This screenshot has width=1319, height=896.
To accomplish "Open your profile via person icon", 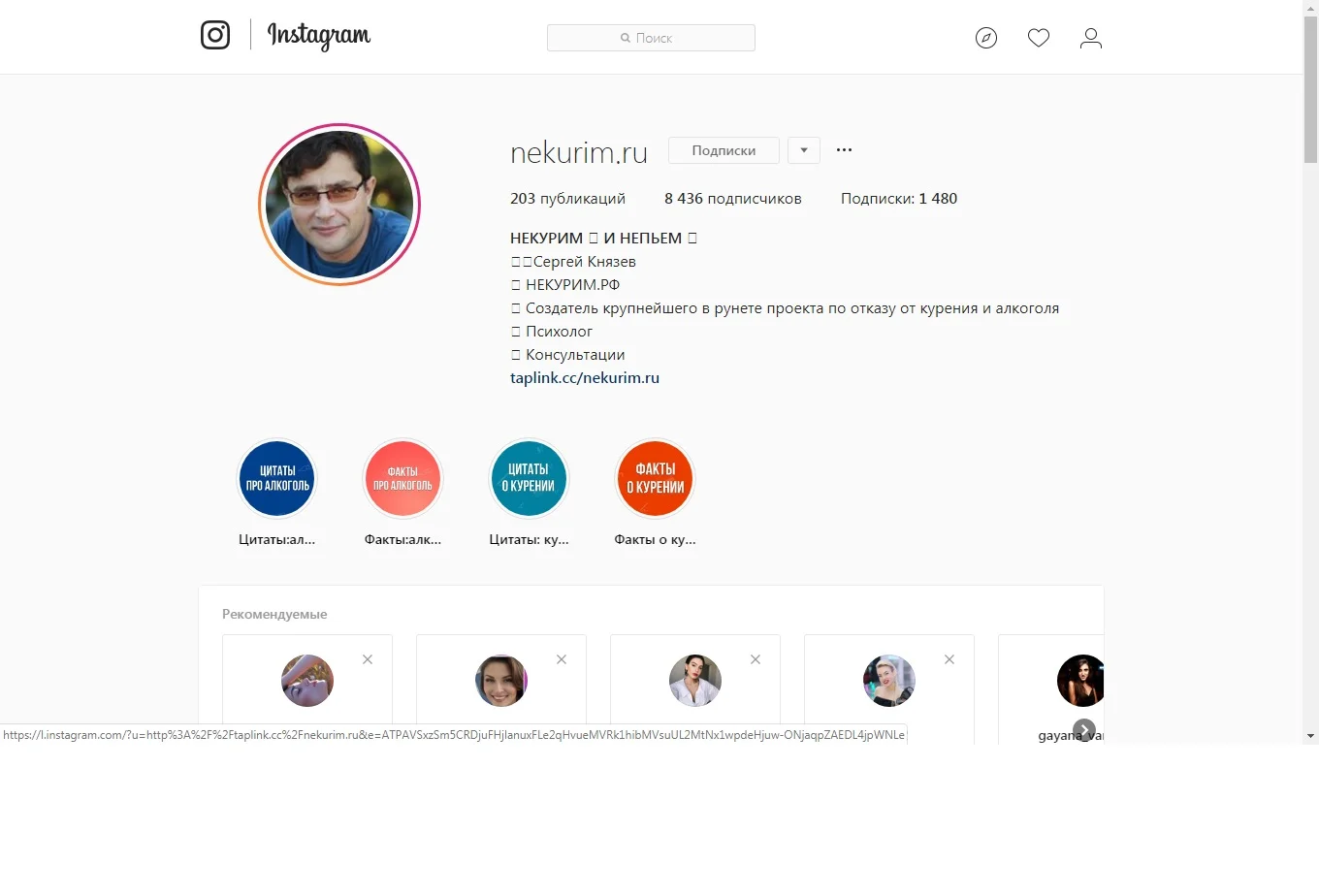I will [x=1091, y=38].
